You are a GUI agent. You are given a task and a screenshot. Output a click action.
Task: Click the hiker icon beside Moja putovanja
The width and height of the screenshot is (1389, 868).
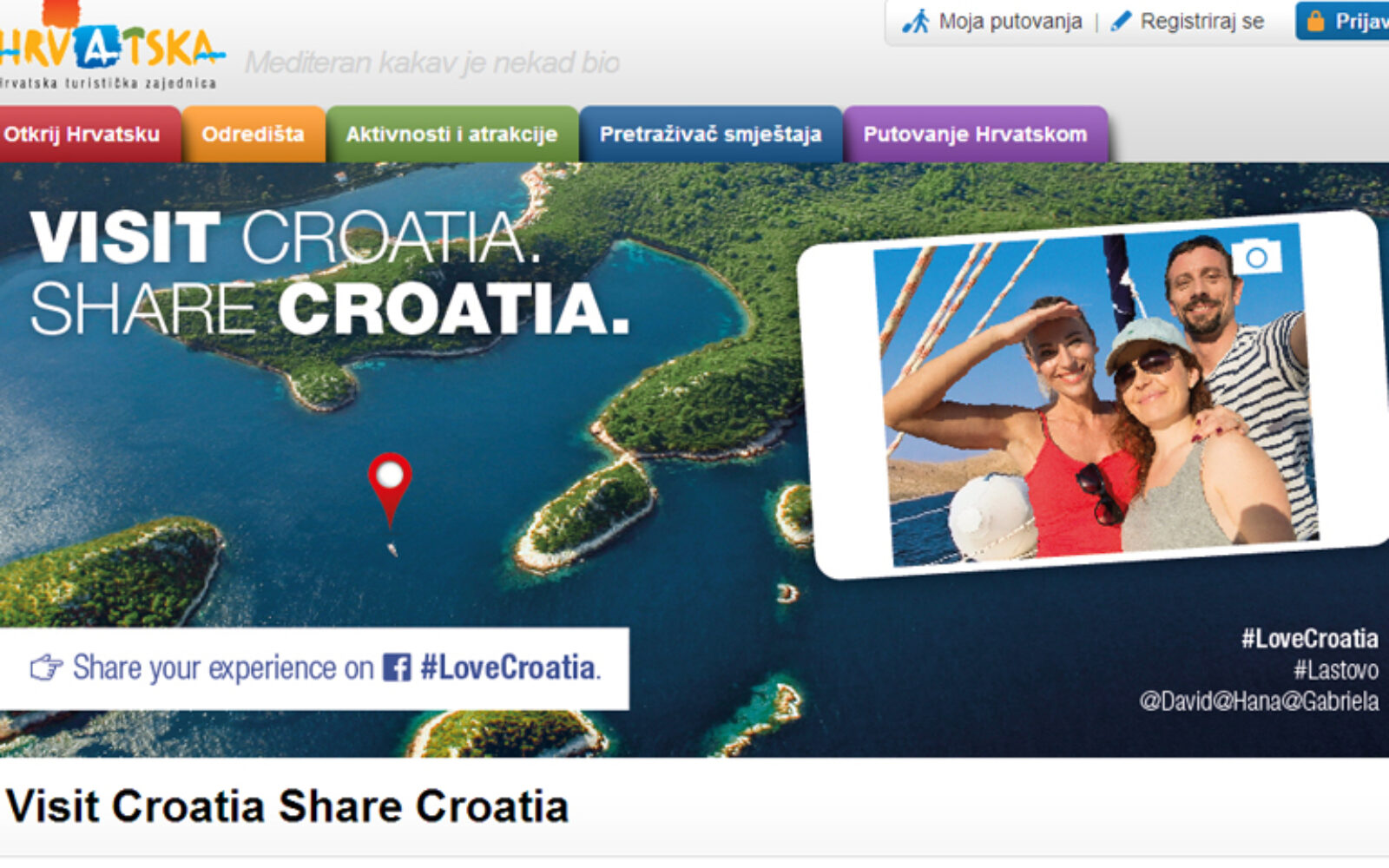coord(916,21)
